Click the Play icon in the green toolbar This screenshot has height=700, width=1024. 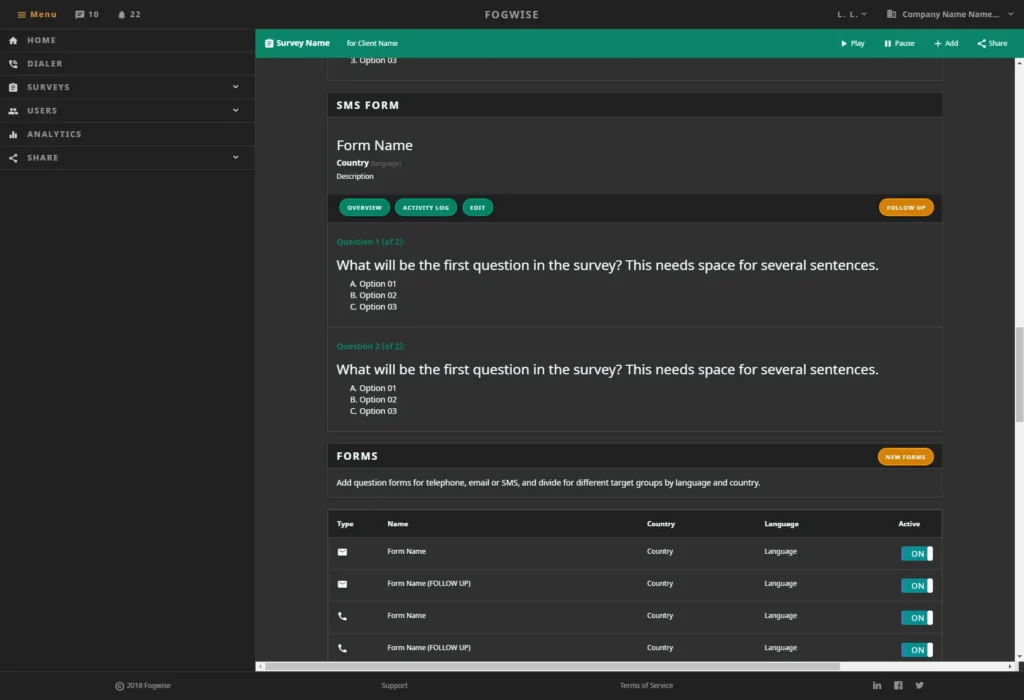pos(844,44)
